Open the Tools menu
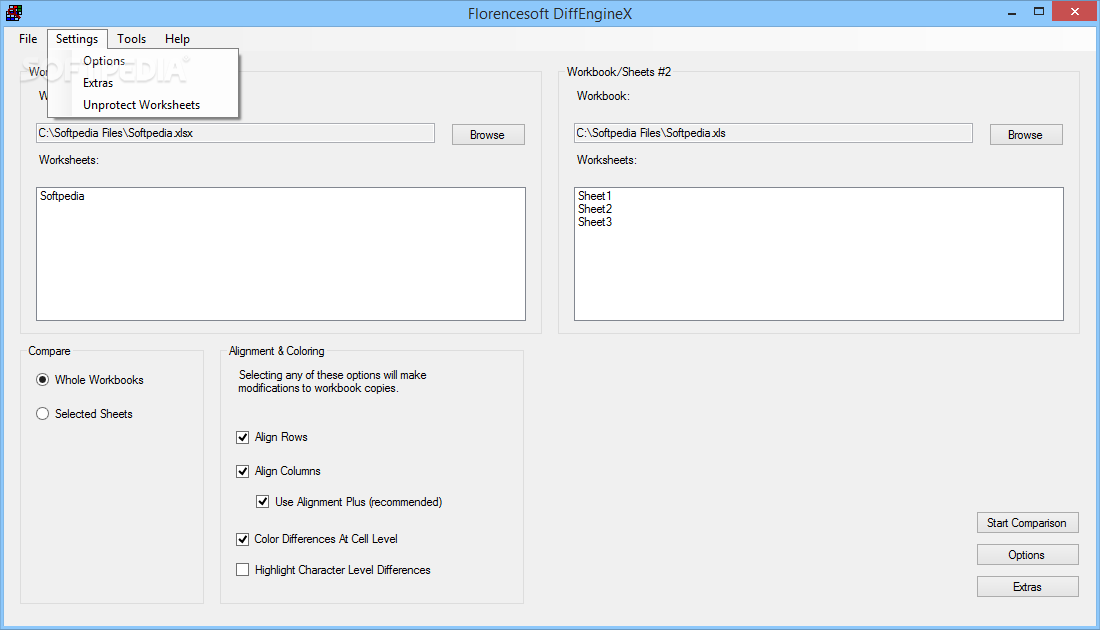 (131, 39)
